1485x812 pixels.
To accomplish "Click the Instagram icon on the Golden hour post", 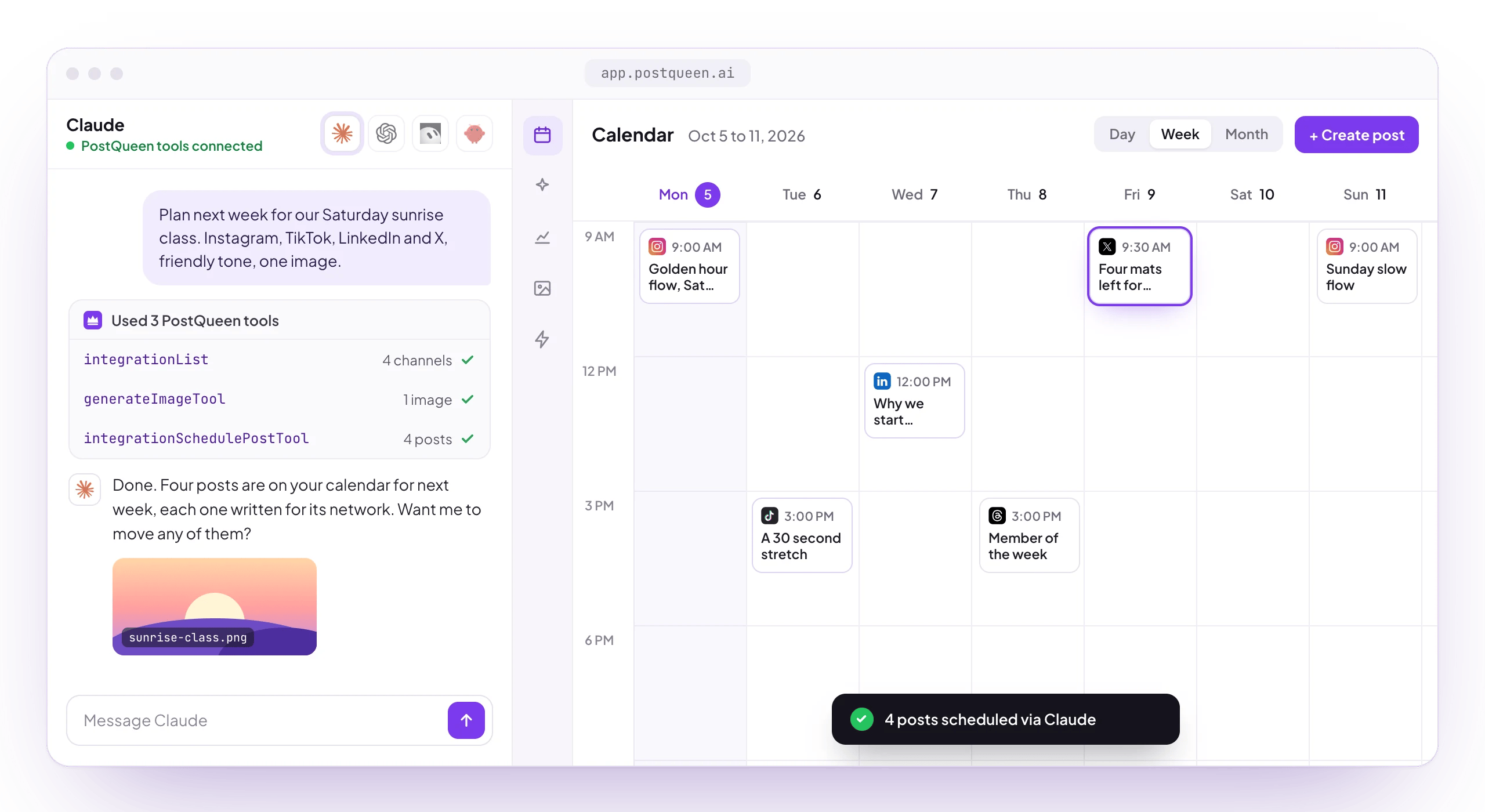I will pos(657,246).
